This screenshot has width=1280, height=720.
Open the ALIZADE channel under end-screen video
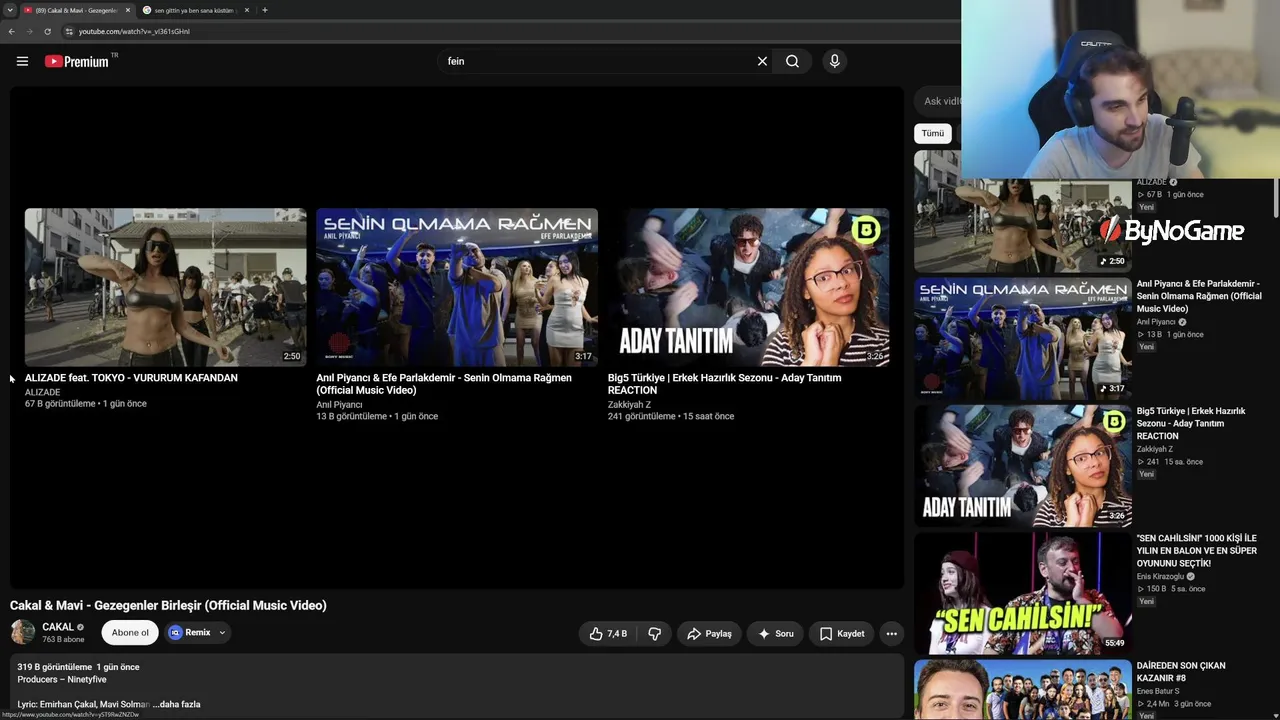click(x=42, y=392)
